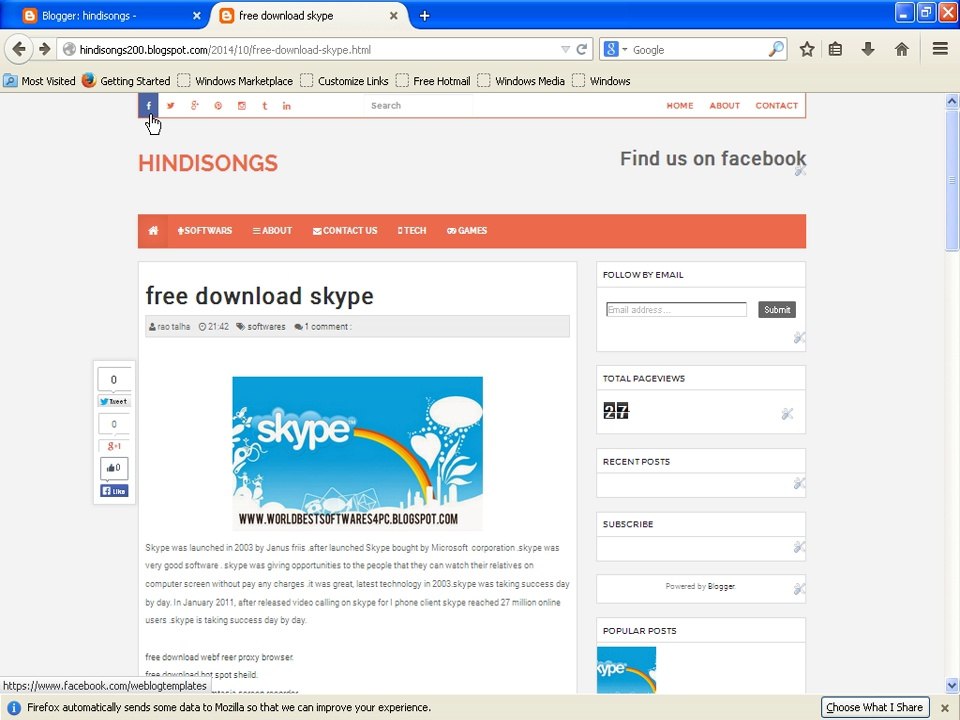Image resolution: width=960 pixels, height=720 pixels.
Task: Click the Facebook Like share button
Action: click(114, 491)
